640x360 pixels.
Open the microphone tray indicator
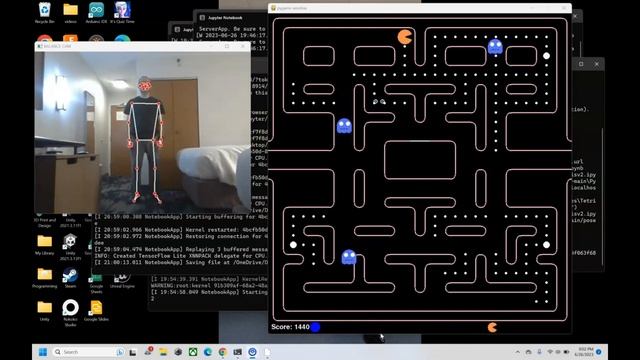tap(539, 352)
